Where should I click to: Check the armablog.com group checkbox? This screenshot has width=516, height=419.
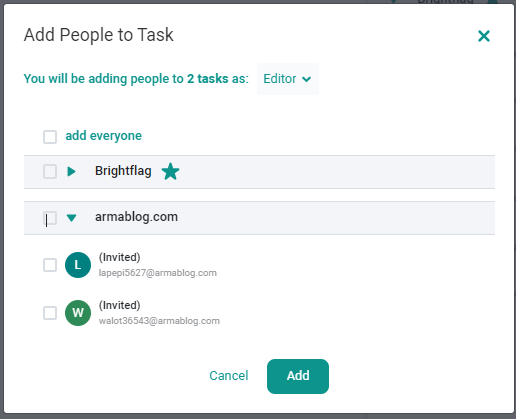pos(50,218)
